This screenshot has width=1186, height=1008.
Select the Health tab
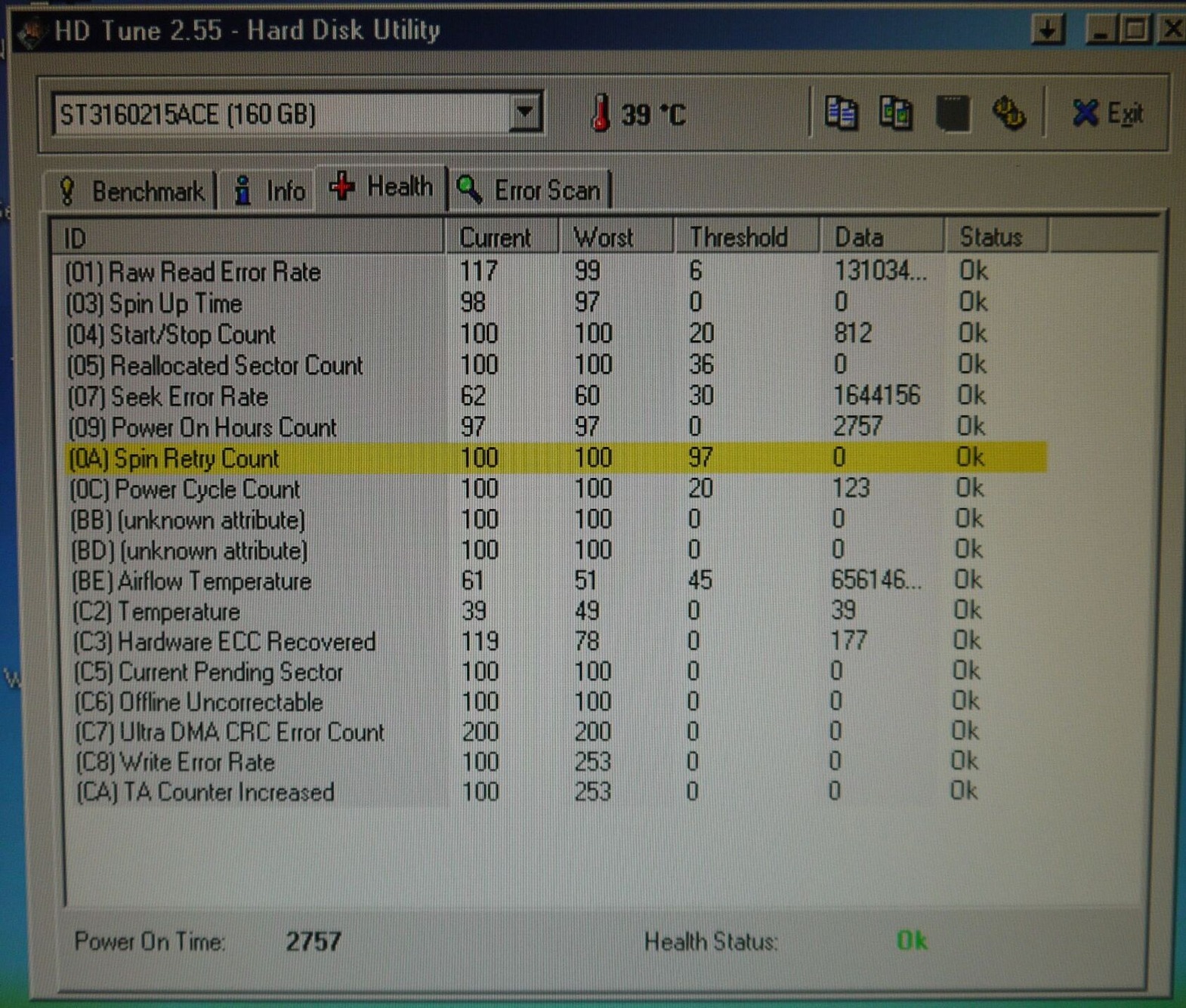(x=382, y=186)
